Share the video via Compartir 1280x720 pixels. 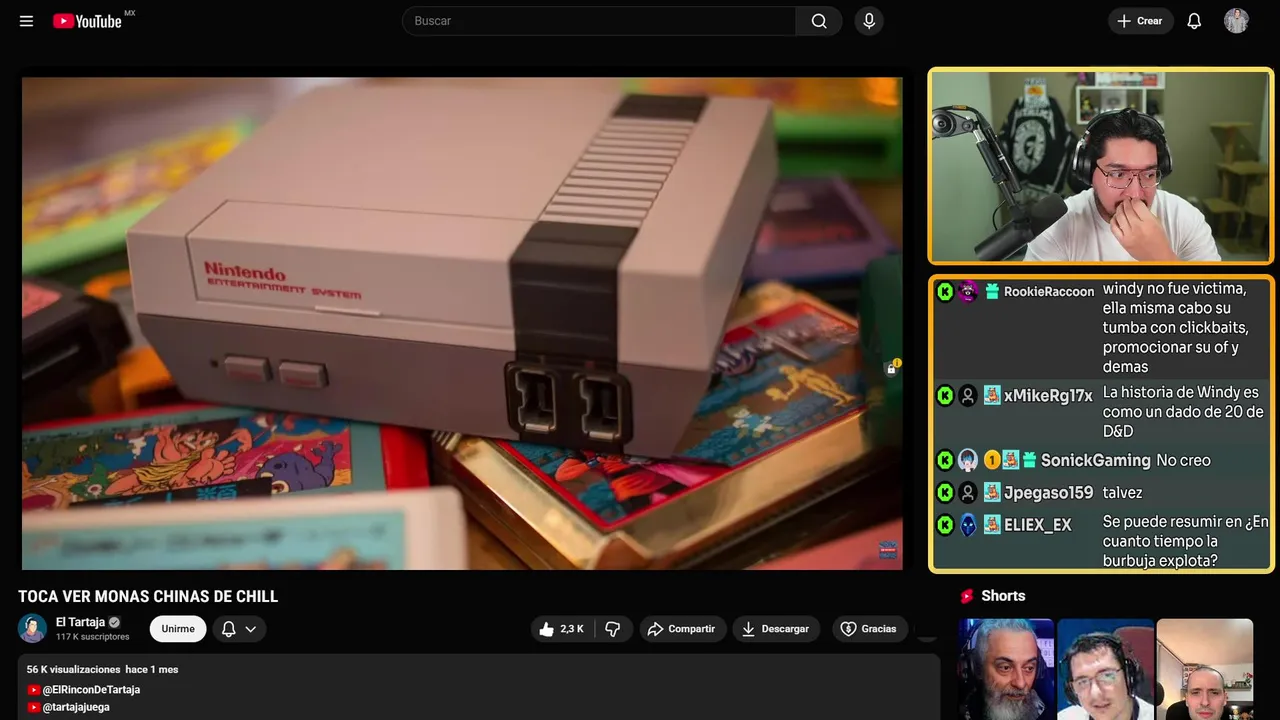click(682, 629)
